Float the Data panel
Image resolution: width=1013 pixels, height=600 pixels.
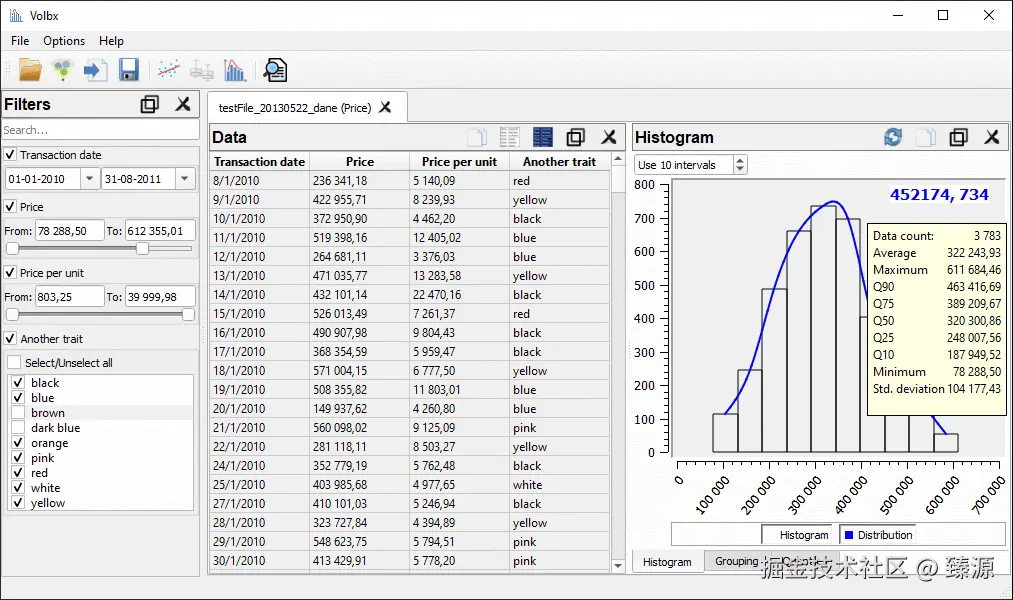tap(576, 137)
